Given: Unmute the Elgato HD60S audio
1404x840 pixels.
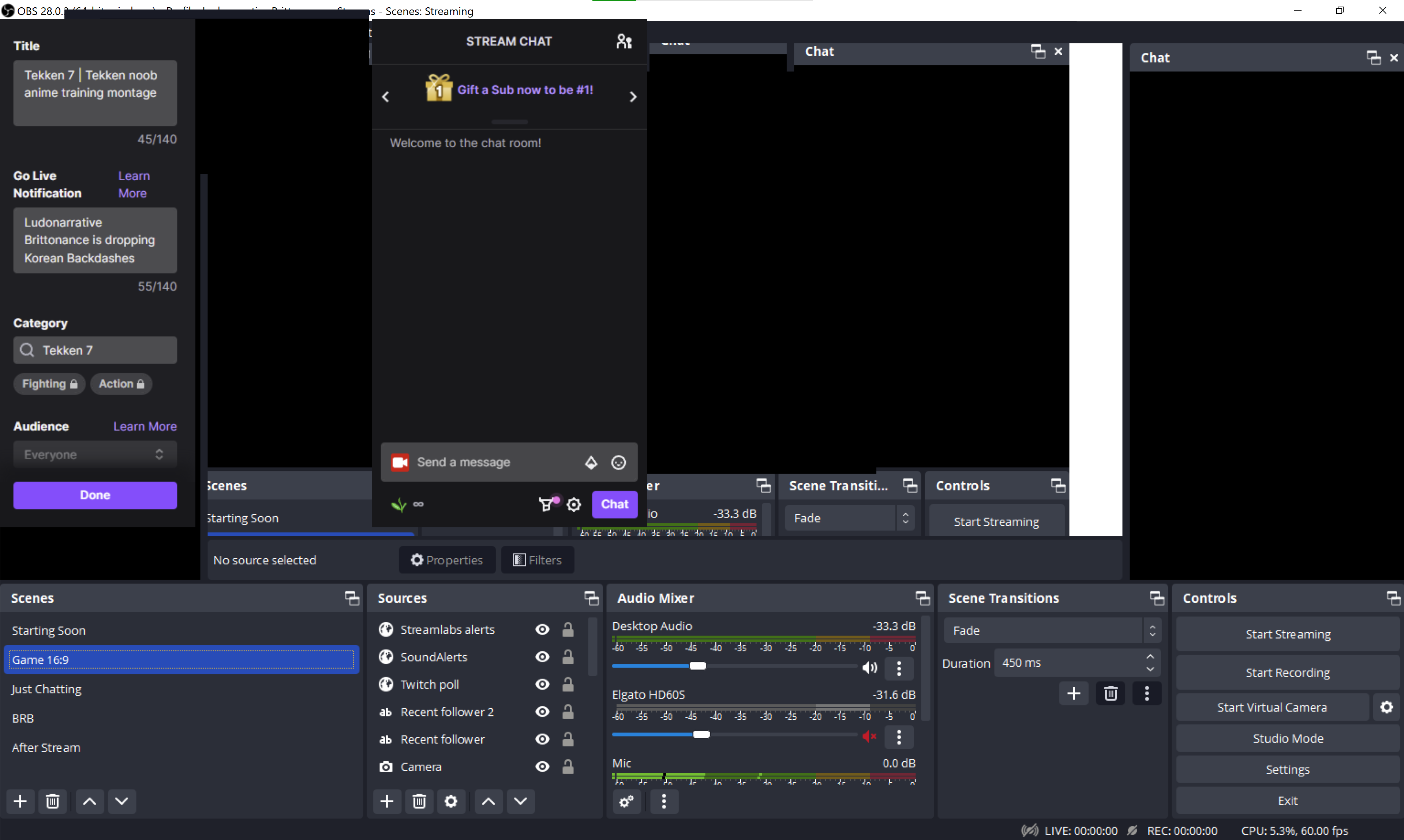Looking at the screenshot, I should (x=870, y=737).
